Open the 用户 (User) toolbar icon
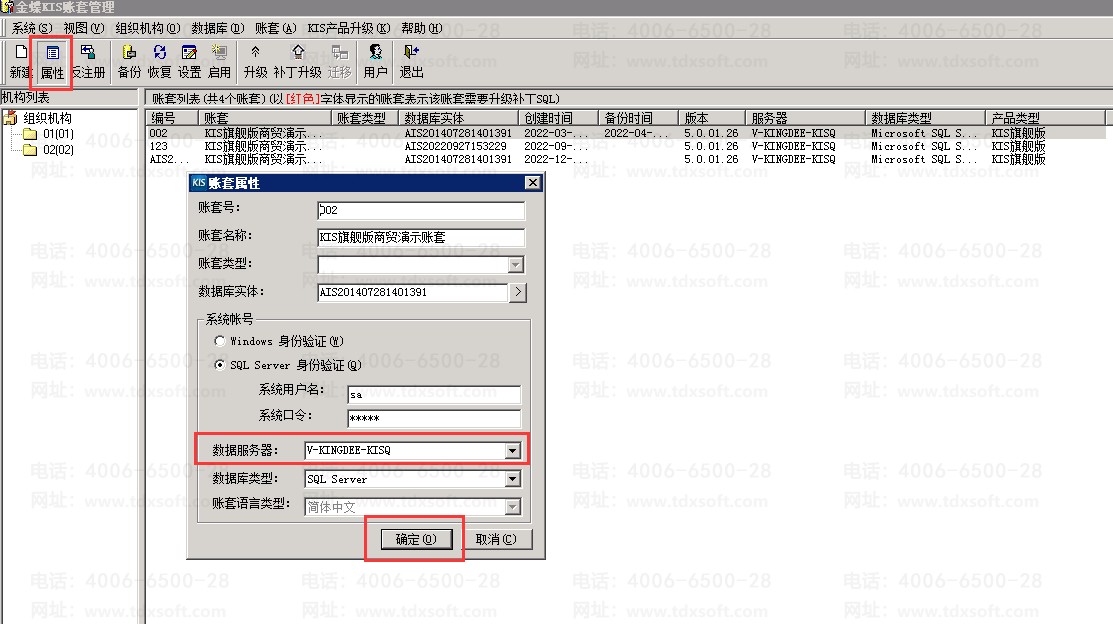The width and height of the screenshot is (1113, 624). click(375, 60)
